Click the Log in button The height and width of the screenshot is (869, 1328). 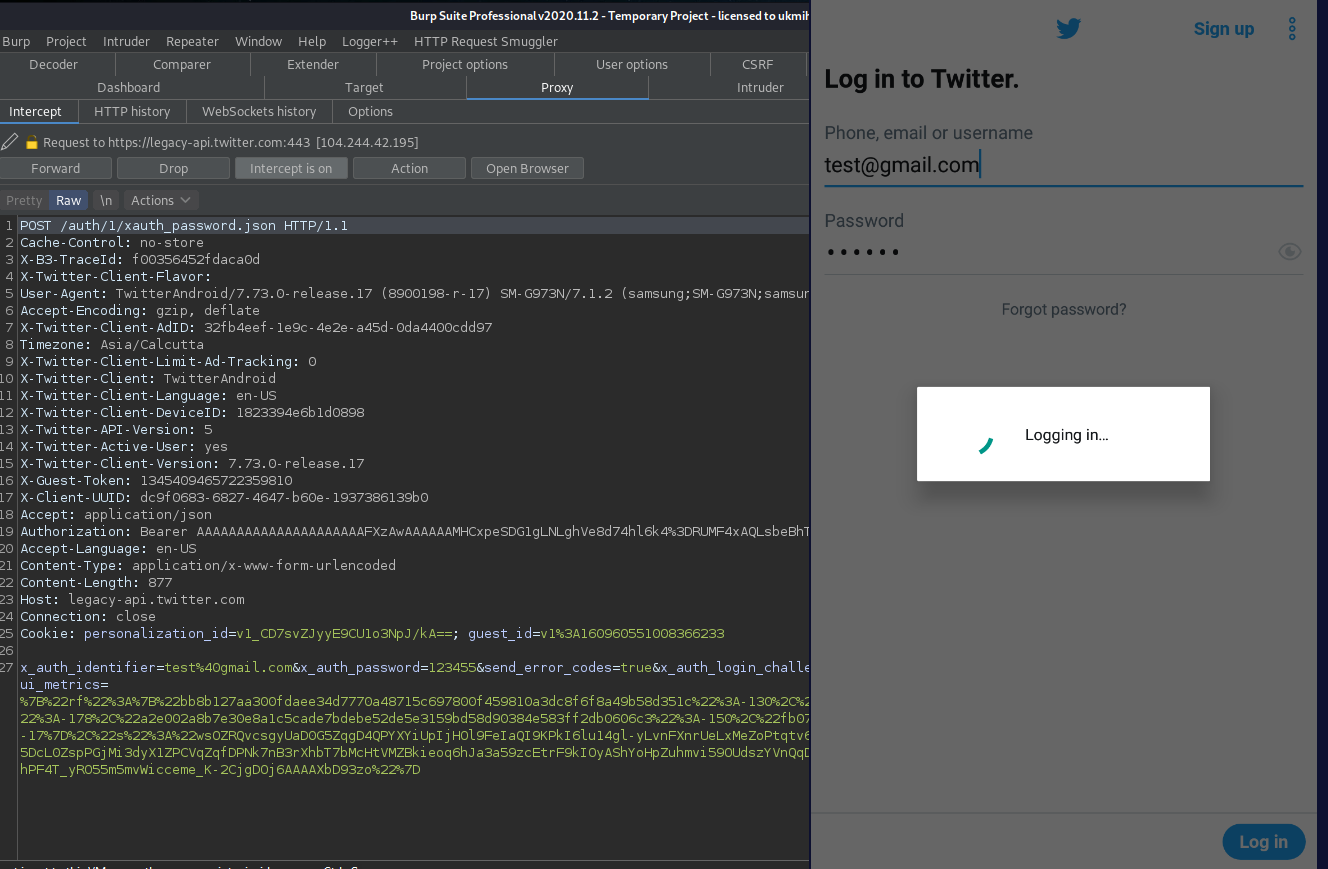pos(1264,842)
